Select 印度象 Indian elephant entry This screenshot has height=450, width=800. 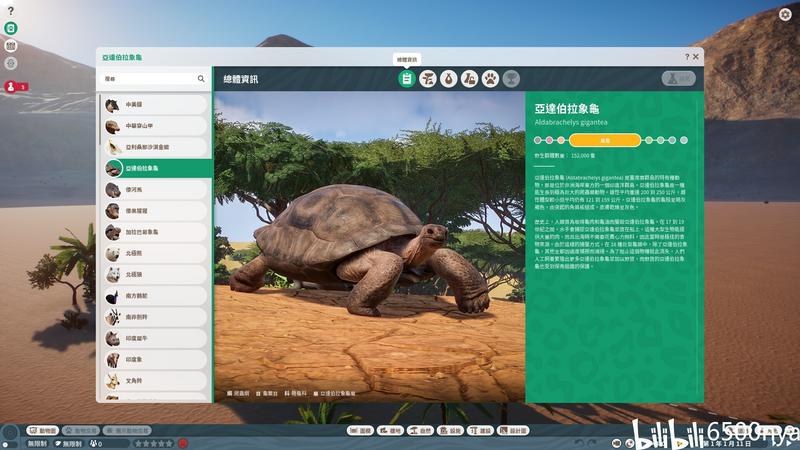(x=155, y=360)
